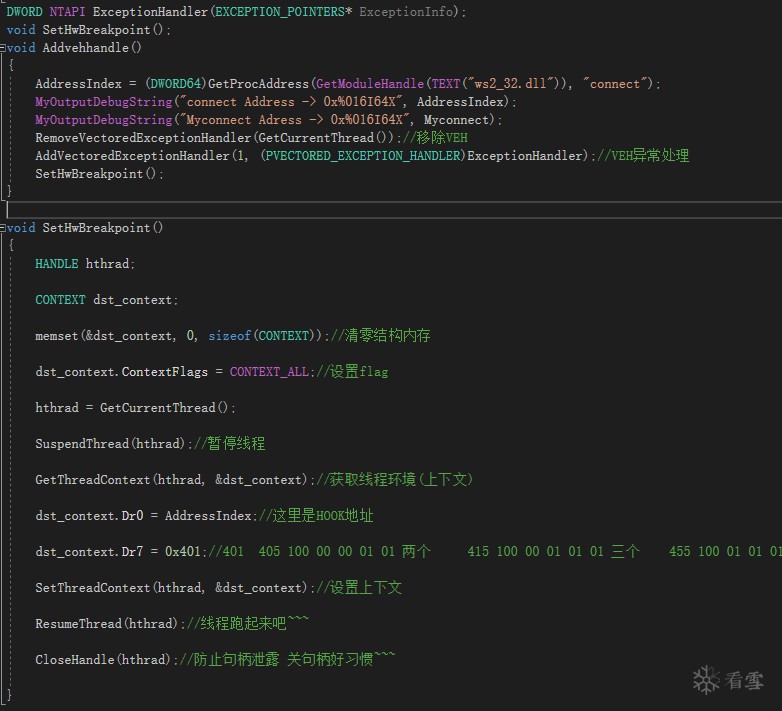Screen dimensions: 782x711
Task: Click the 'void SetHwBreakpoint()' definition header
Action: click(85, 228)
